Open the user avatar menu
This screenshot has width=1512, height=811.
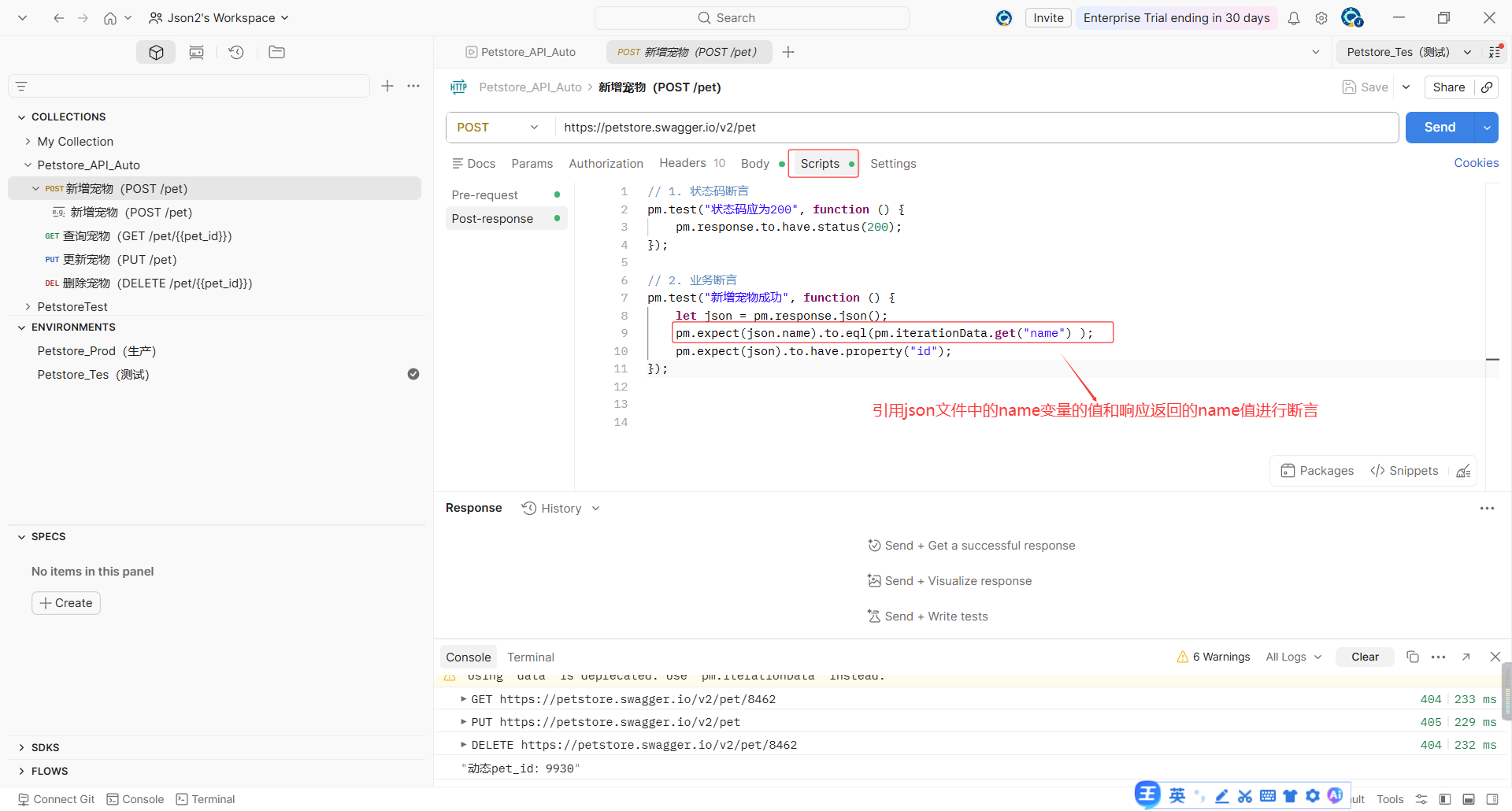[1352, 17]
